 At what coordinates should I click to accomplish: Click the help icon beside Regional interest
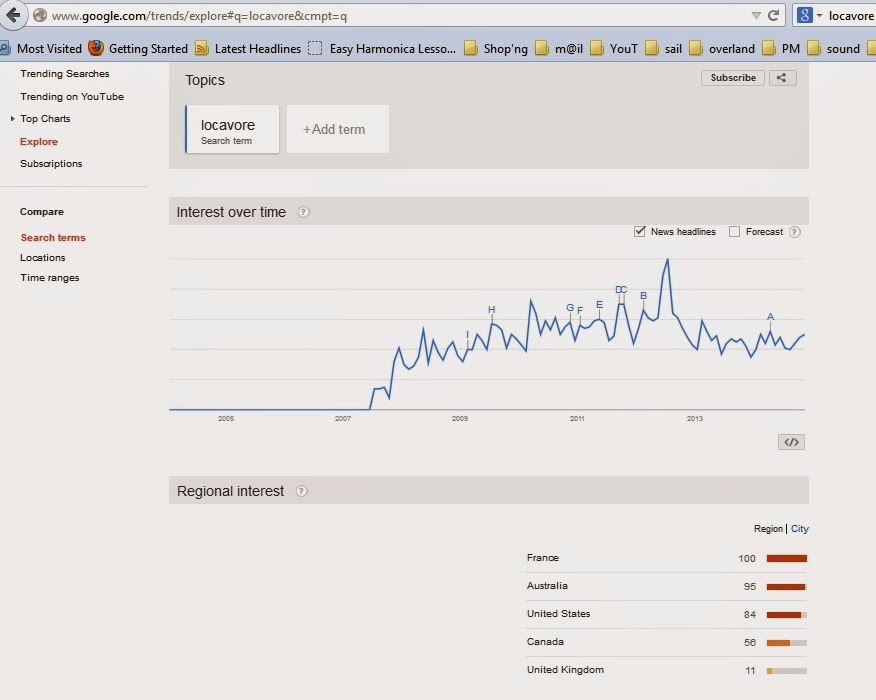click(301, 491)
